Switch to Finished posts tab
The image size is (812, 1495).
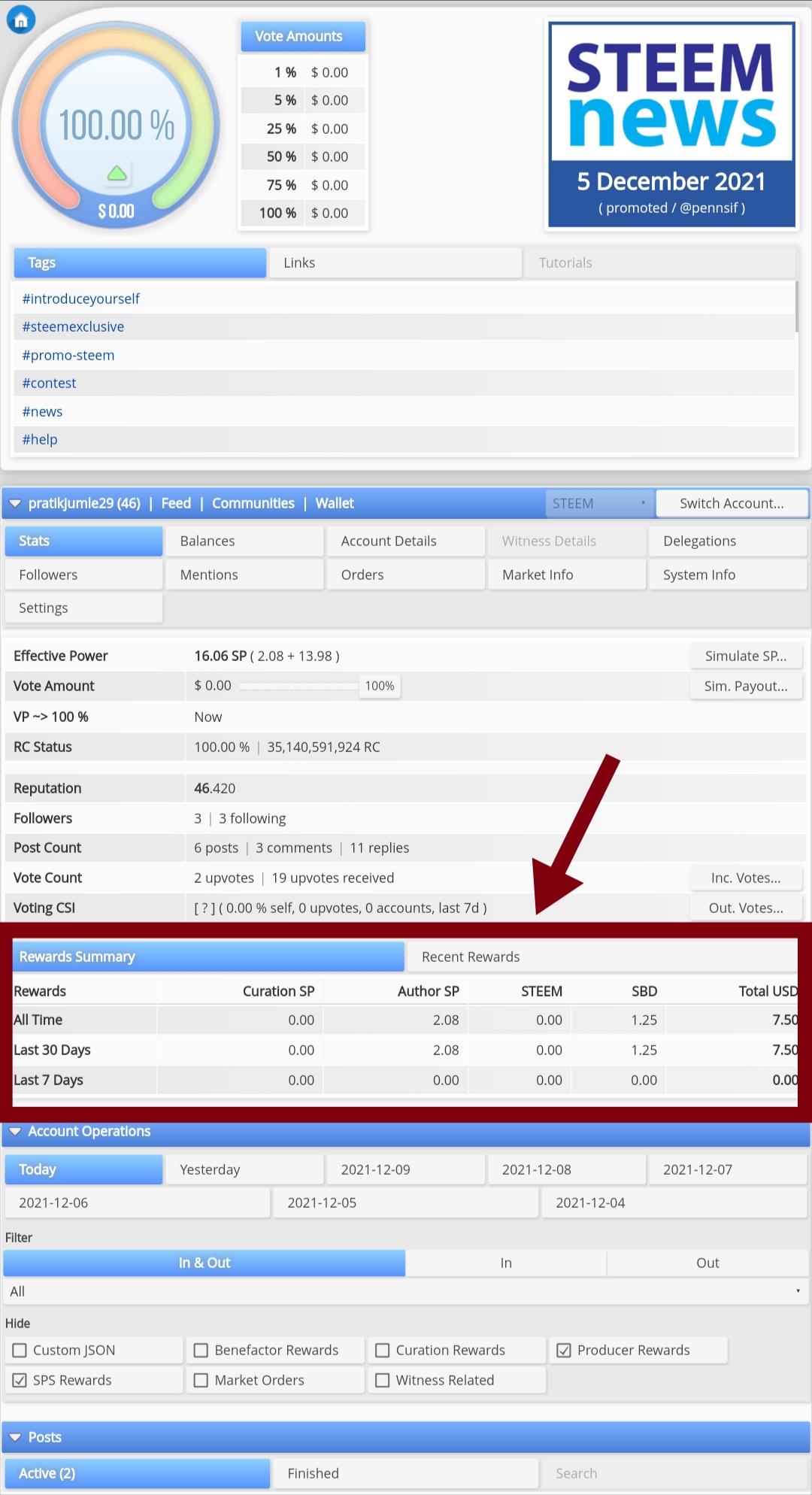[405, 1474]
